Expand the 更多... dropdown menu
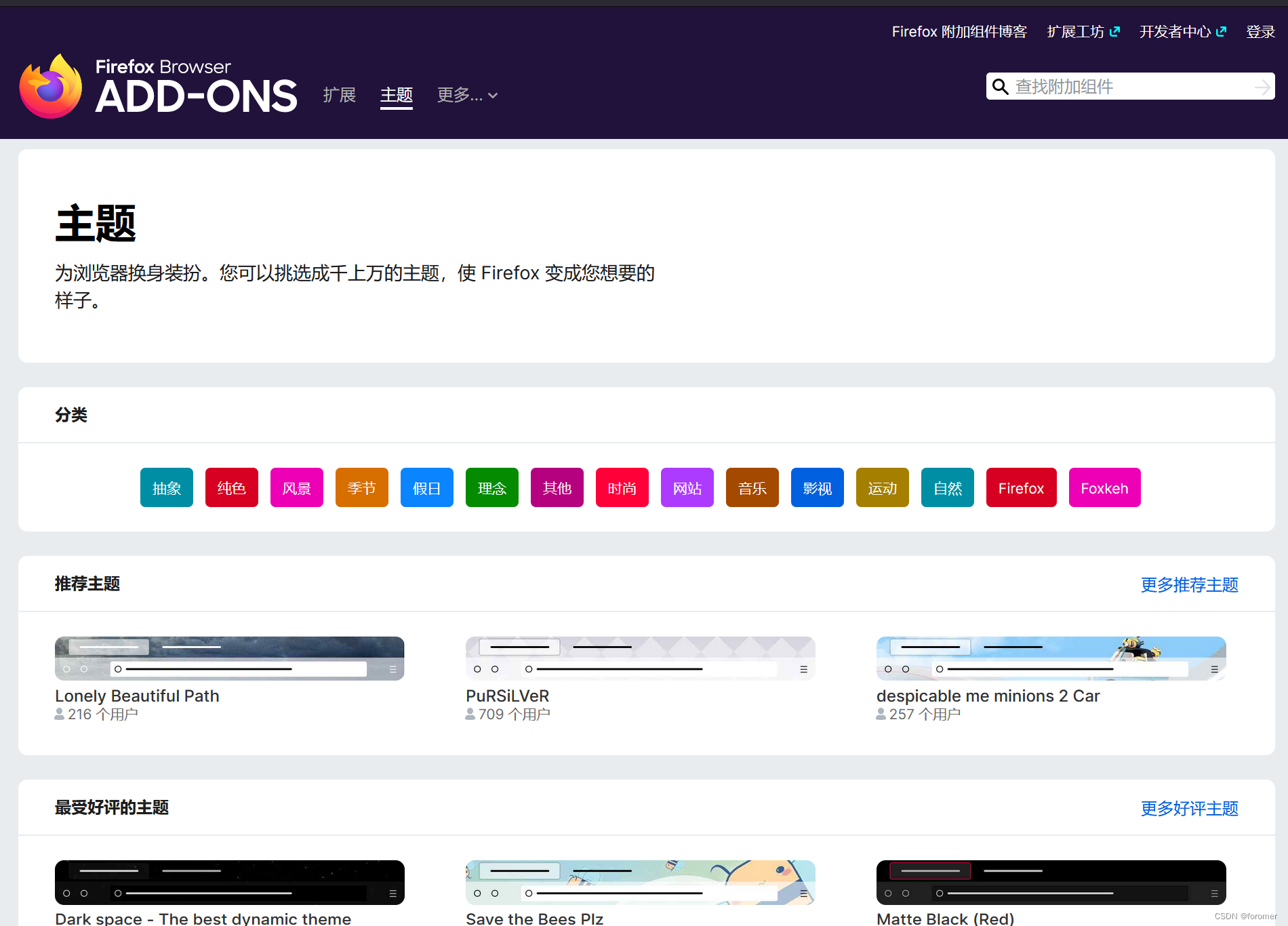The height and width of the screenshot is (926, 1288). pyautogui.click(x=468, y=95)
